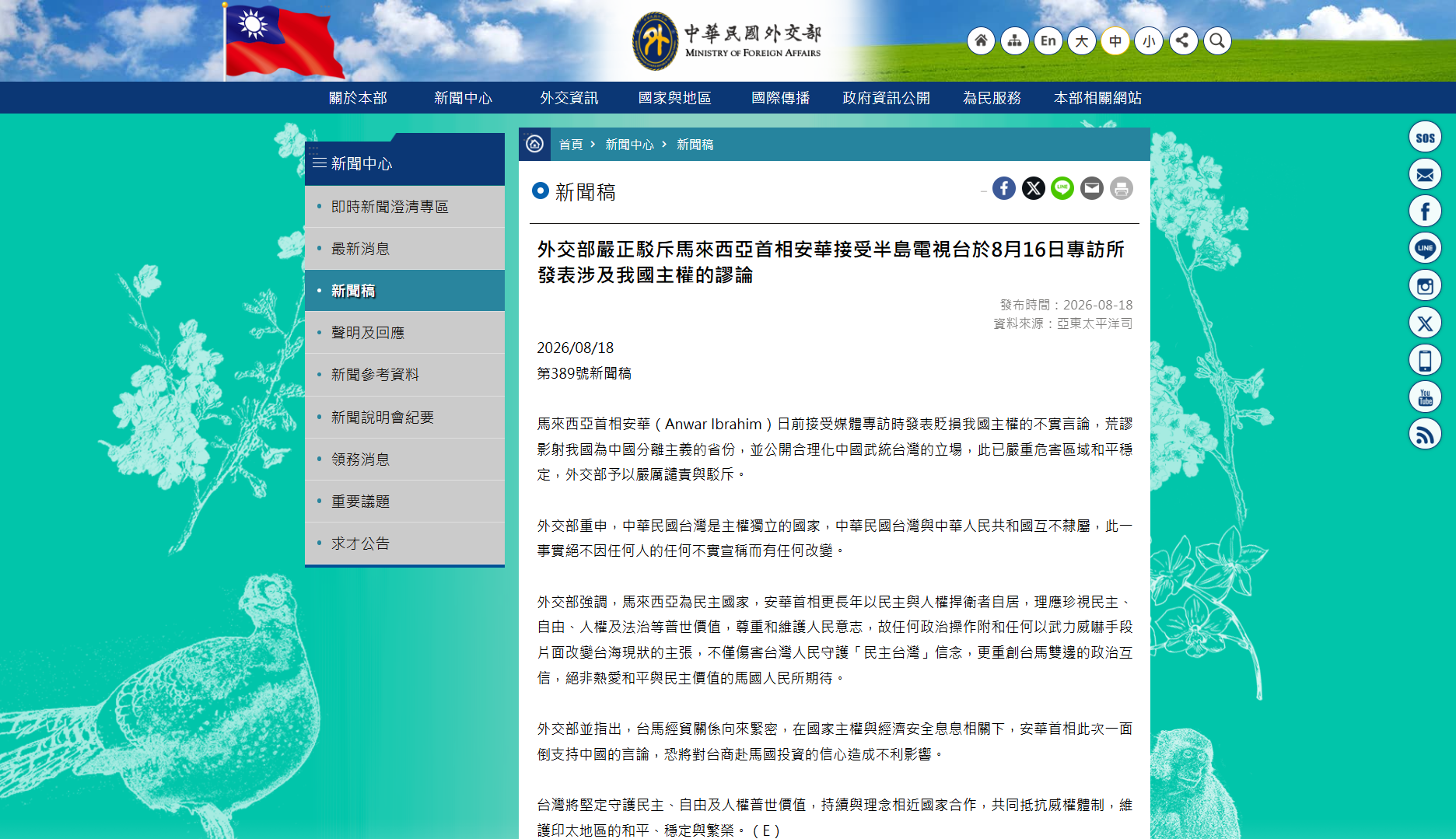
Task: Switch site language to English
Action: 1048,40
